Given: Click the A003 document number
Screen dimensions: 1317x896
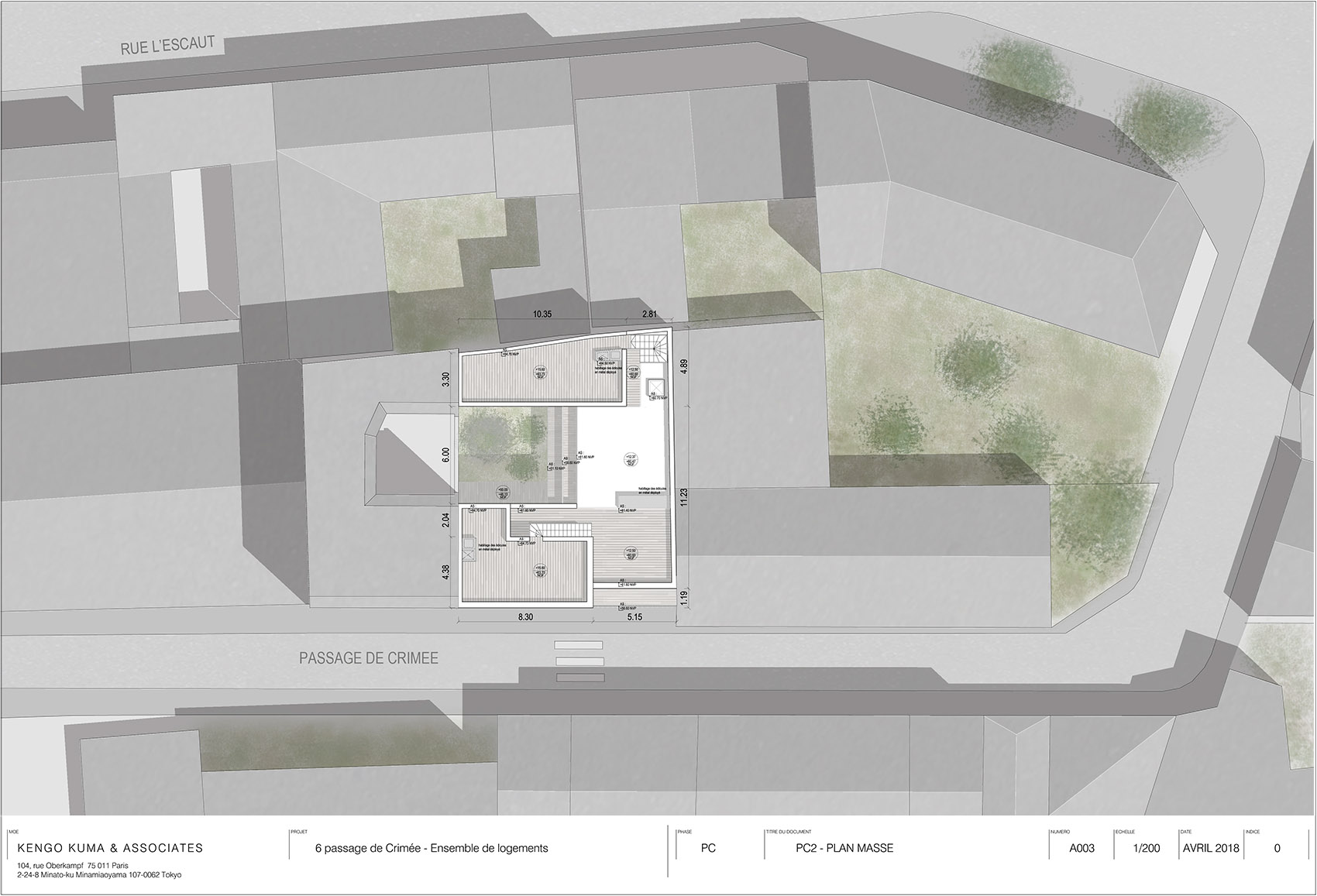Looking at the screenshot, I should tap(1081, 848).
